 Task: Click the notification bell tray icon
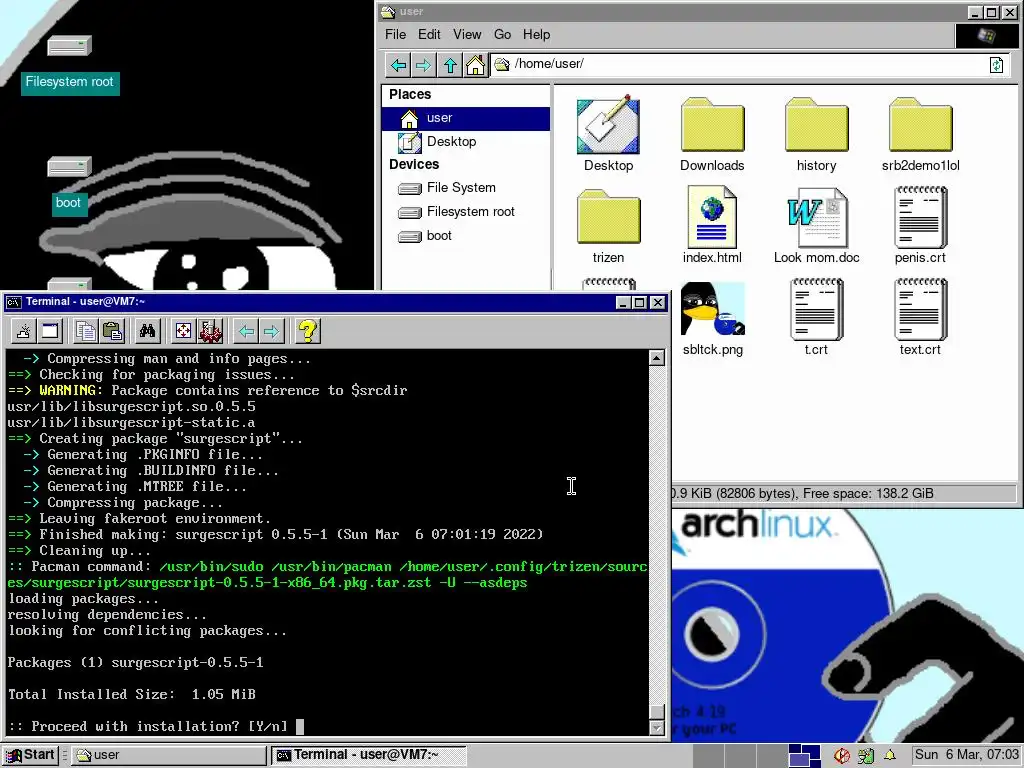889,756
